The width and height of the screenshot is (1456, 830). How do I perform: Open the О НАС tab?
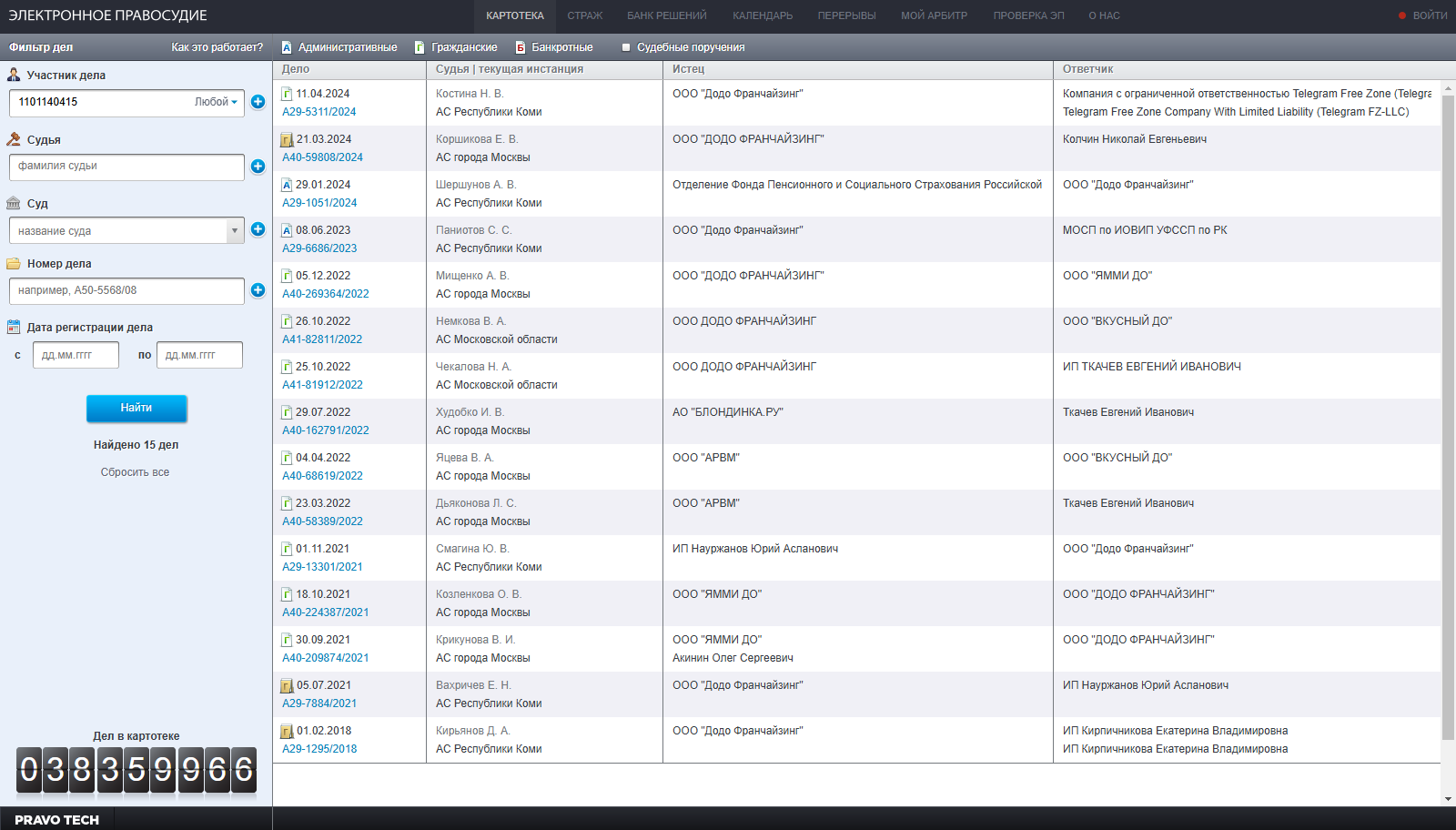pos(1105,15)
